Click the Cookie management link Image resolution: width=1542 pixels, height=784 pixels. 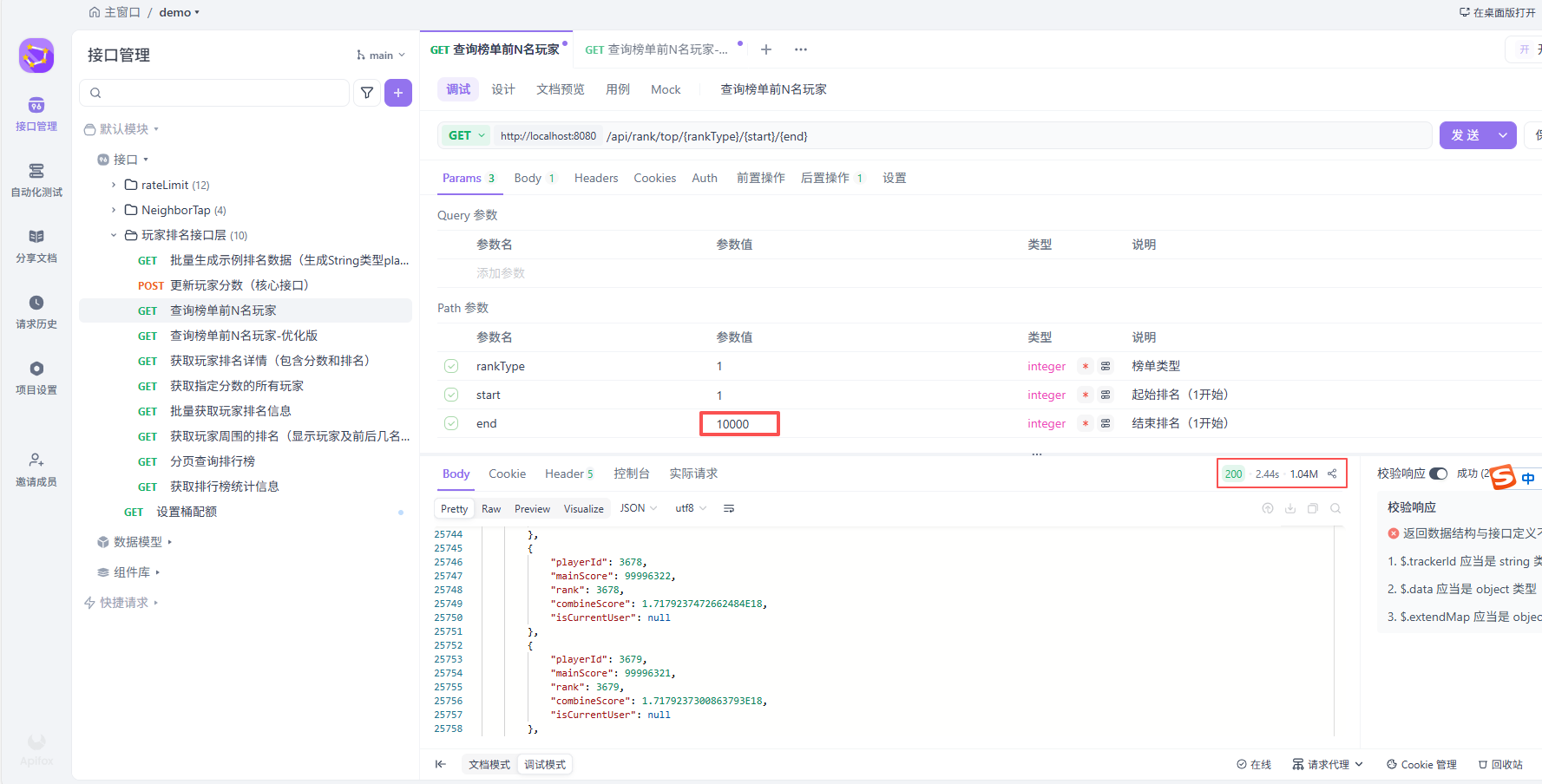1421,764
